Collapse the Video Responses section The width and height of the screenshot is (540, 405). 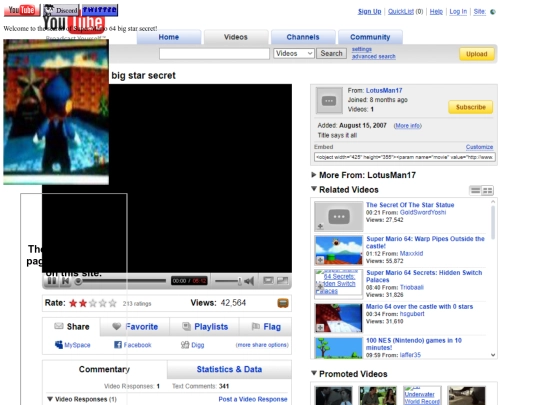50,399
